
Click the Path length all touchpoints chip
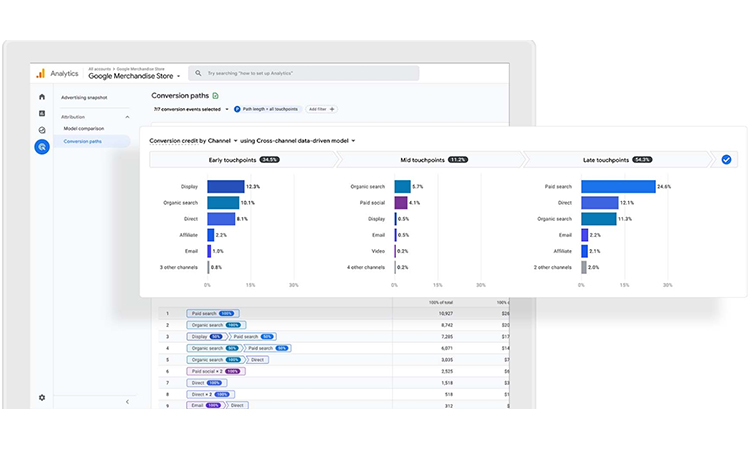click(x=268, y=109)
